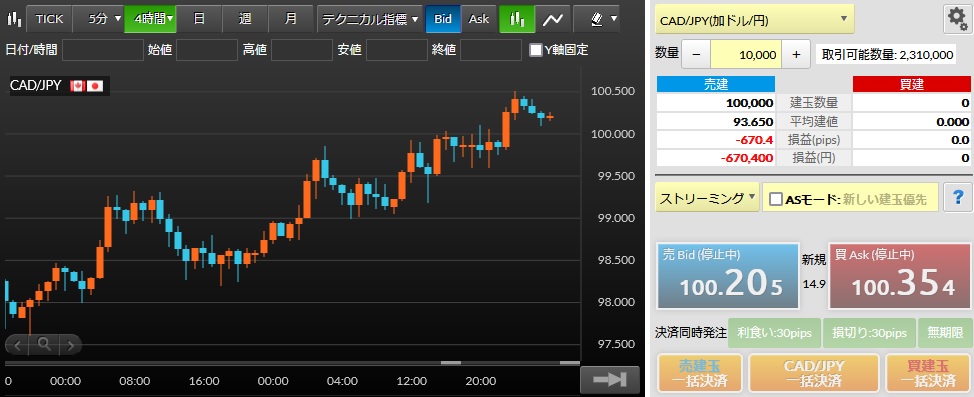Expand the CAD/JPY currency pair dropdown
974x397 pixels.
click(754, 20)
